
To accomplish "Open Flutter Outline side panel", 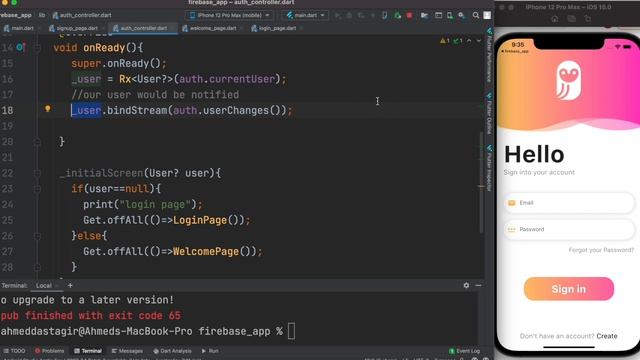I will point(489,112).
